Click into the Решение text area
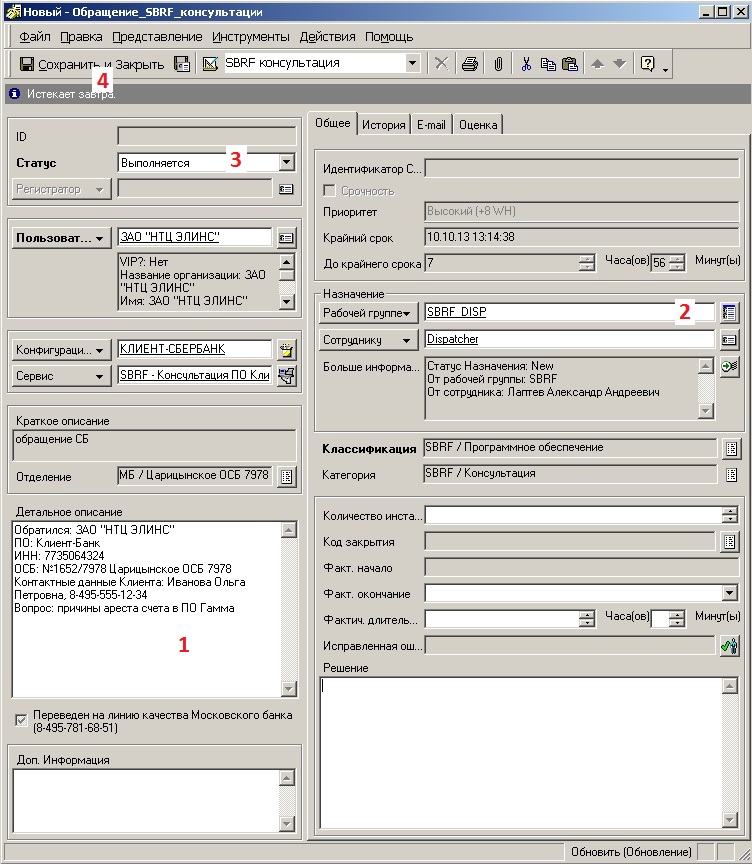The width and height of the screenshot is (752, 865). [x=521, y=752]
